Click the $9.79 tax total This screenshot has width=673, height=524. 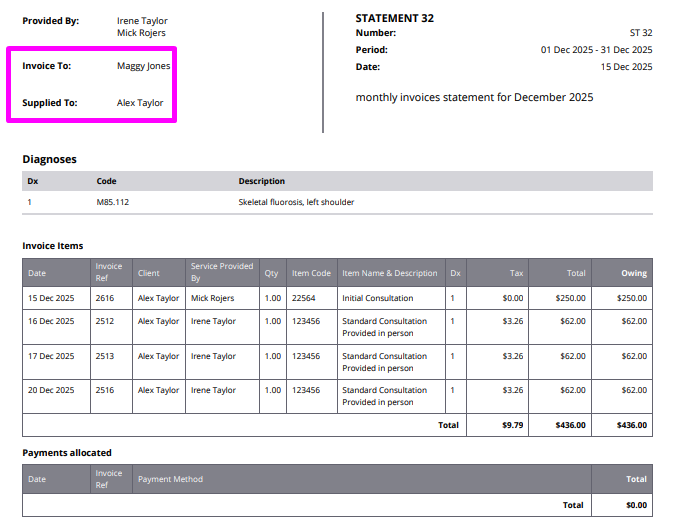512,425
